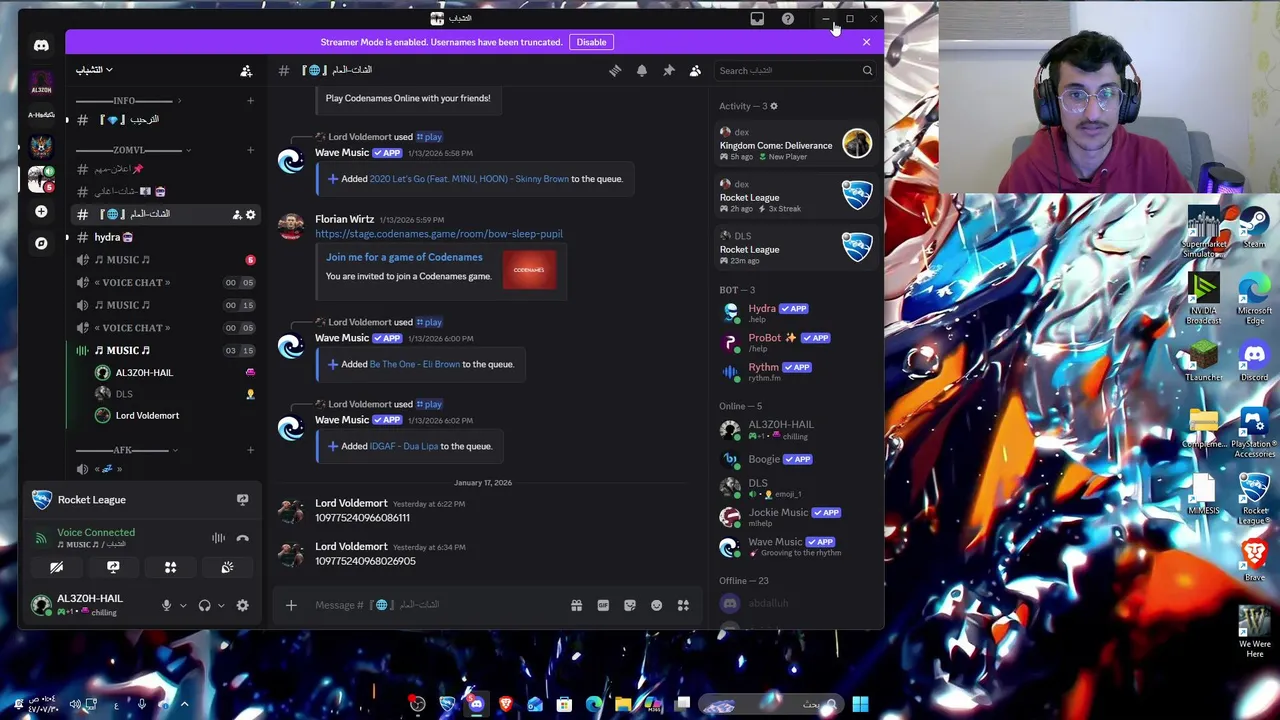Open noise suppression waveform icon
The width and height of the screenshot is (1280, 720).
click(218, 538)
